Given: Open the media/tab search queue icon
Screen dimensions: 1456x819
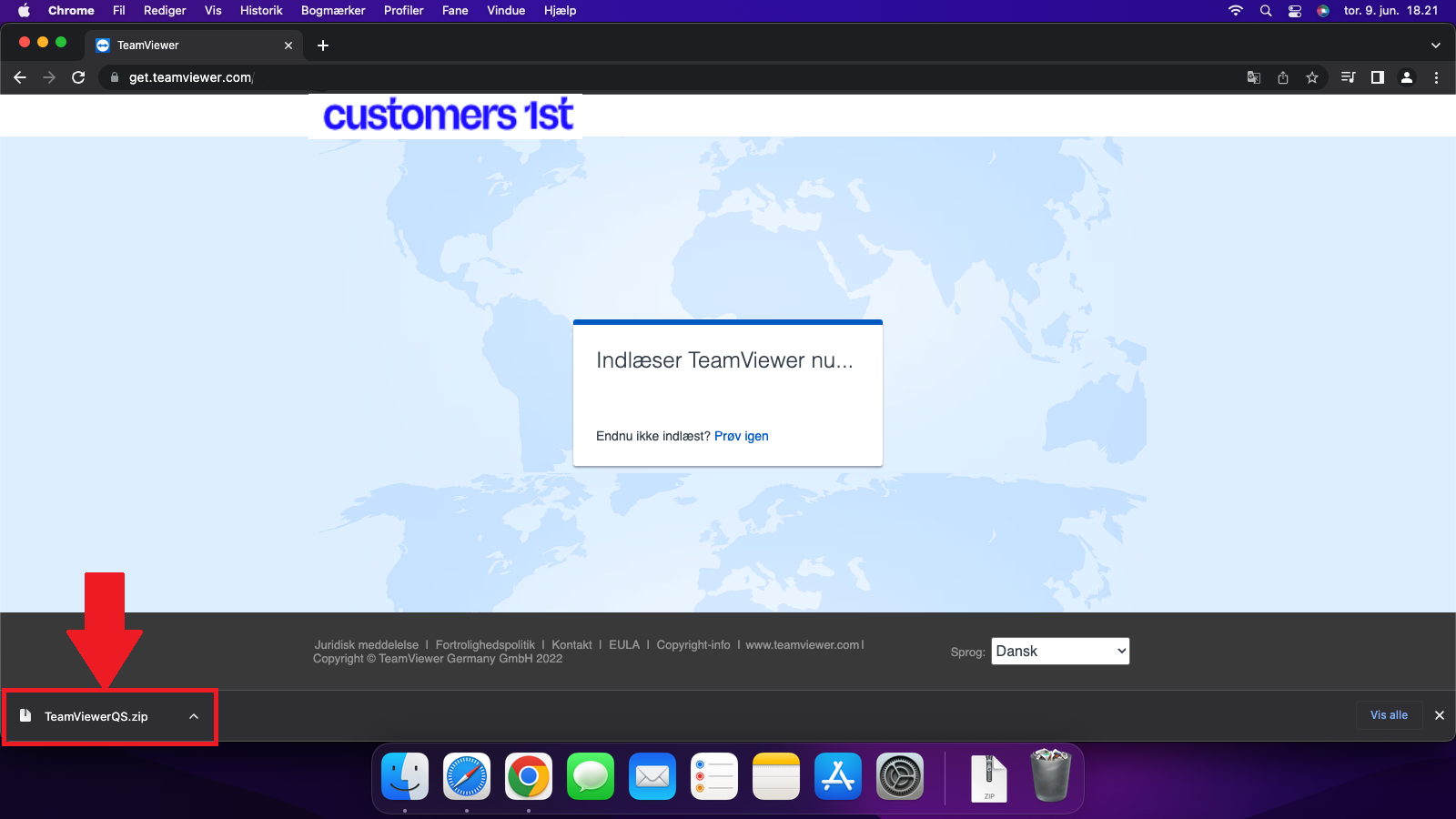Looking at the screenshot, I should [1349, 77].
